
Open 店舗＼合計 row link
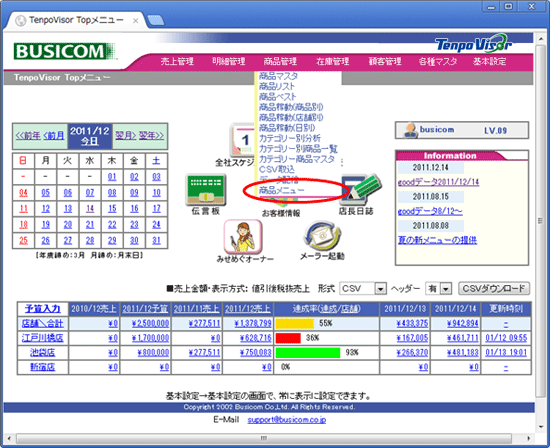pos(42,323)
